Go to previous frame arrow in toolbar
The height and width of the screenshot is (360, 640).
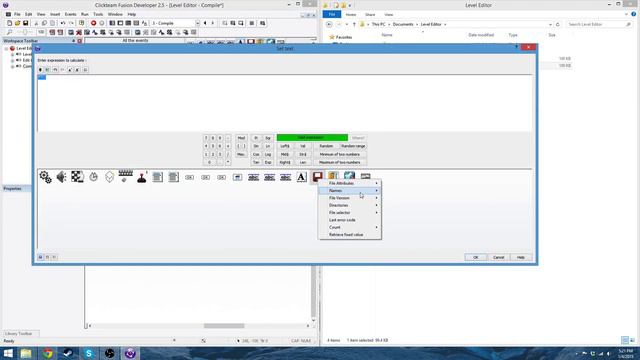(x=205, y=23)
